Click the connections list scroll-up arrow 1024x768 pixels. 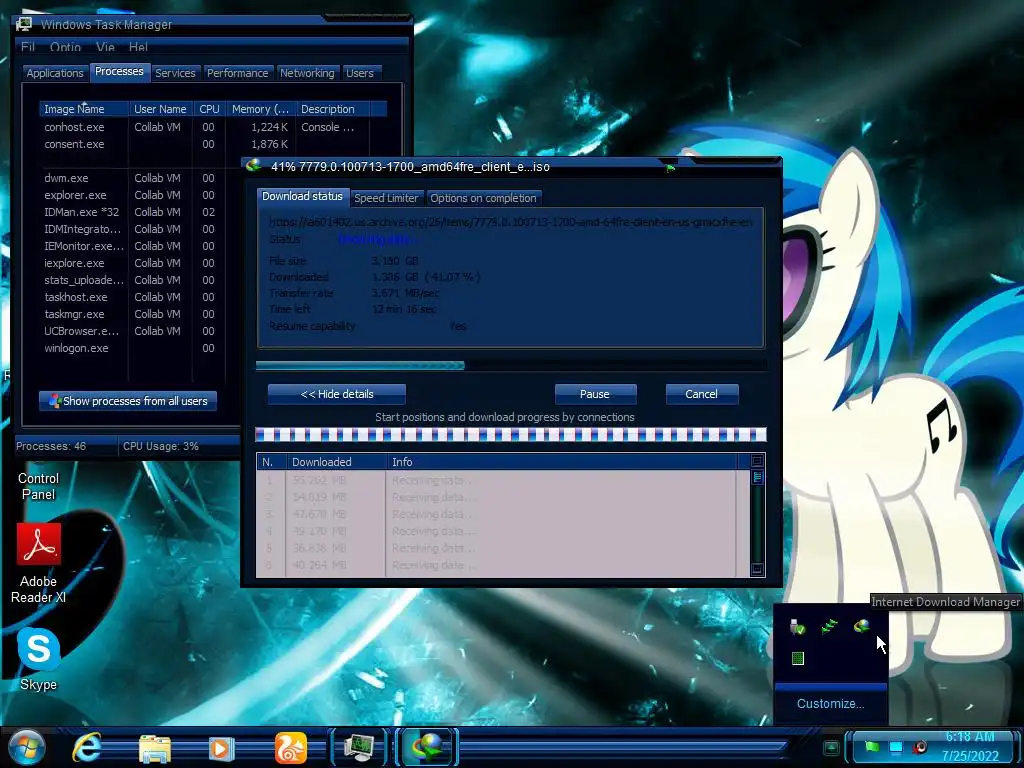click(x=757, y=461)
